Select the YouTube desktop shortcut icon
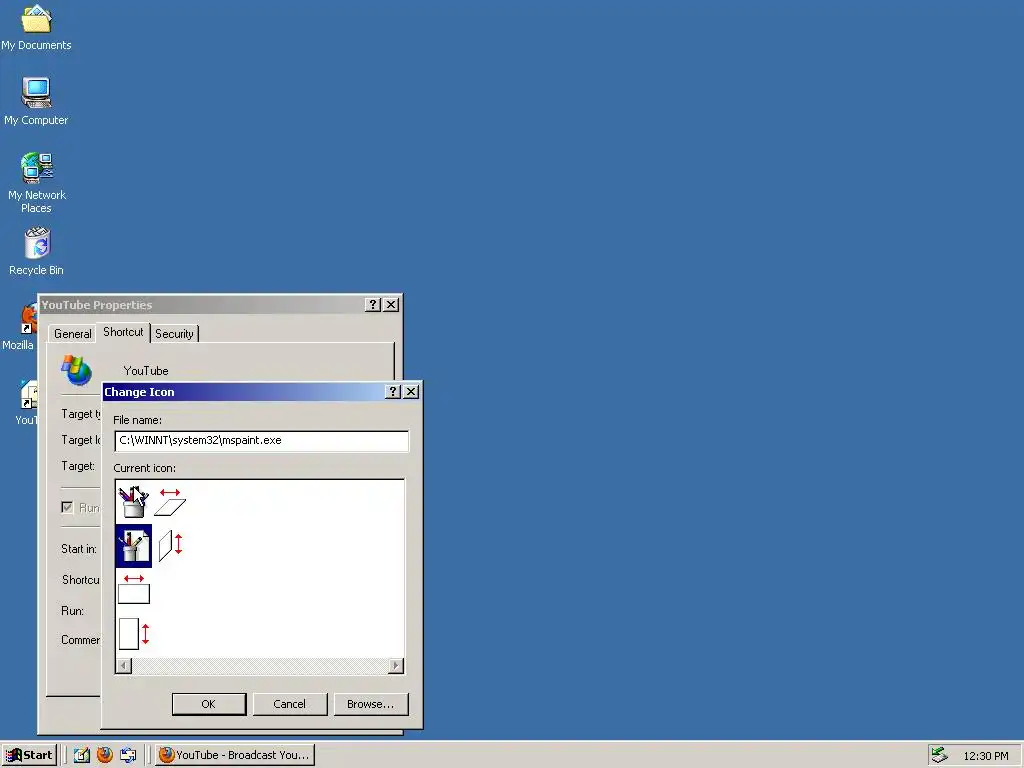 click(x=26, y=402)
